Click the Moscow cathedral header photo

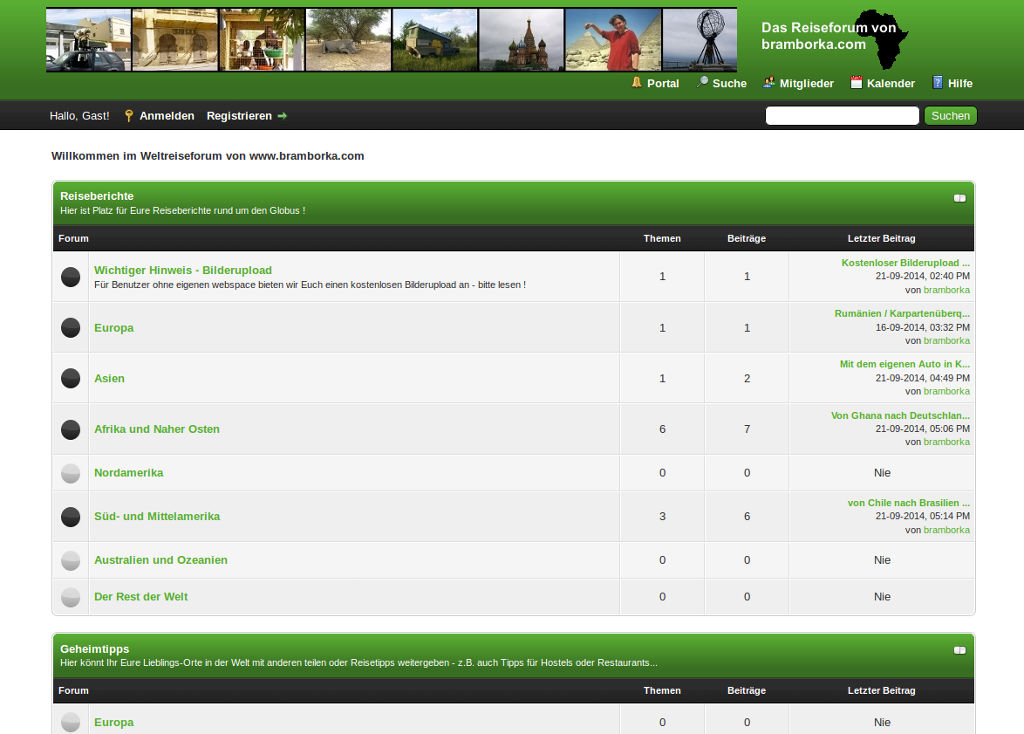point(521,40)
